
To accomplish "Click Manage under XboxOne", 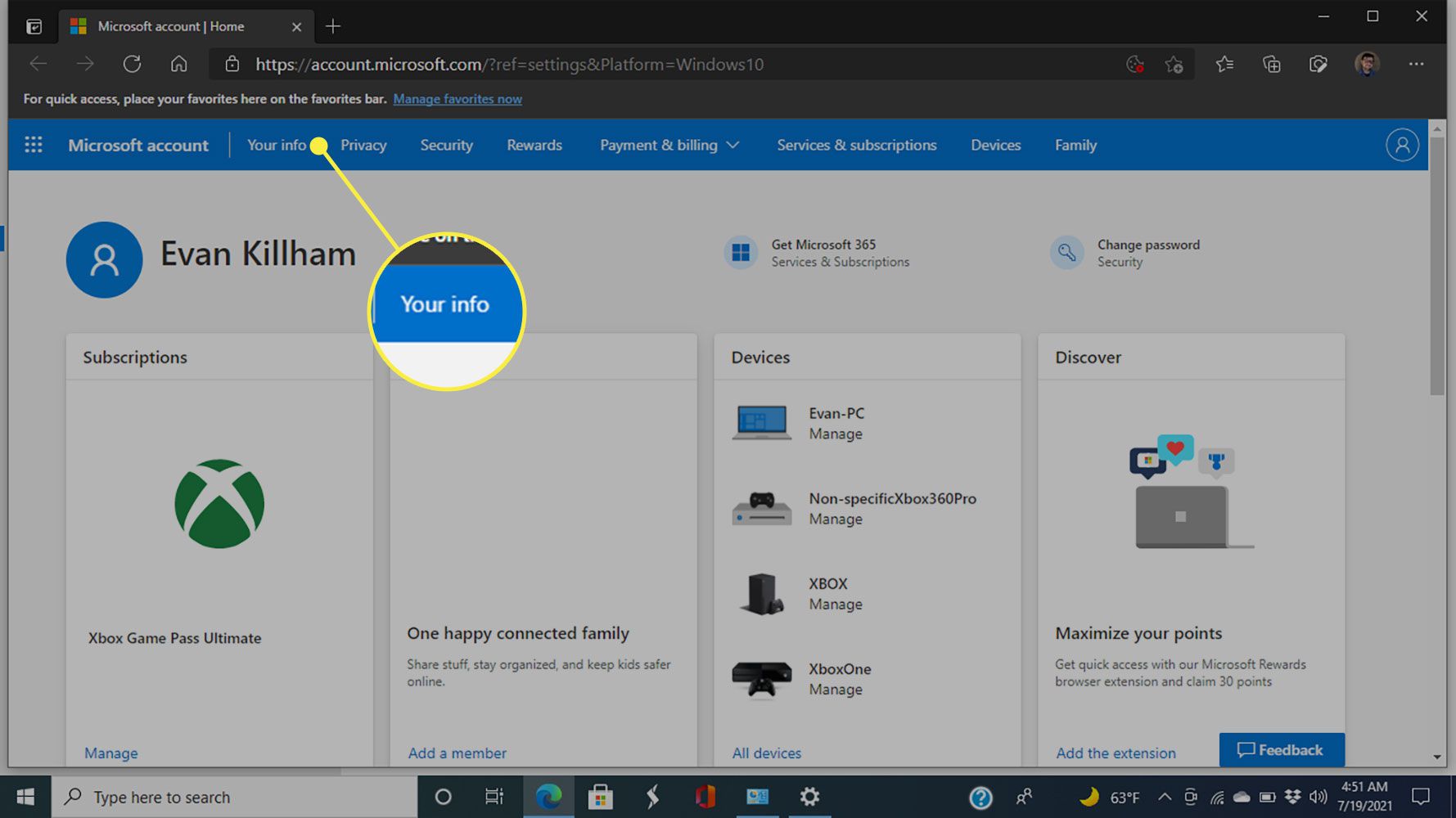I will [x=836, y=690].
